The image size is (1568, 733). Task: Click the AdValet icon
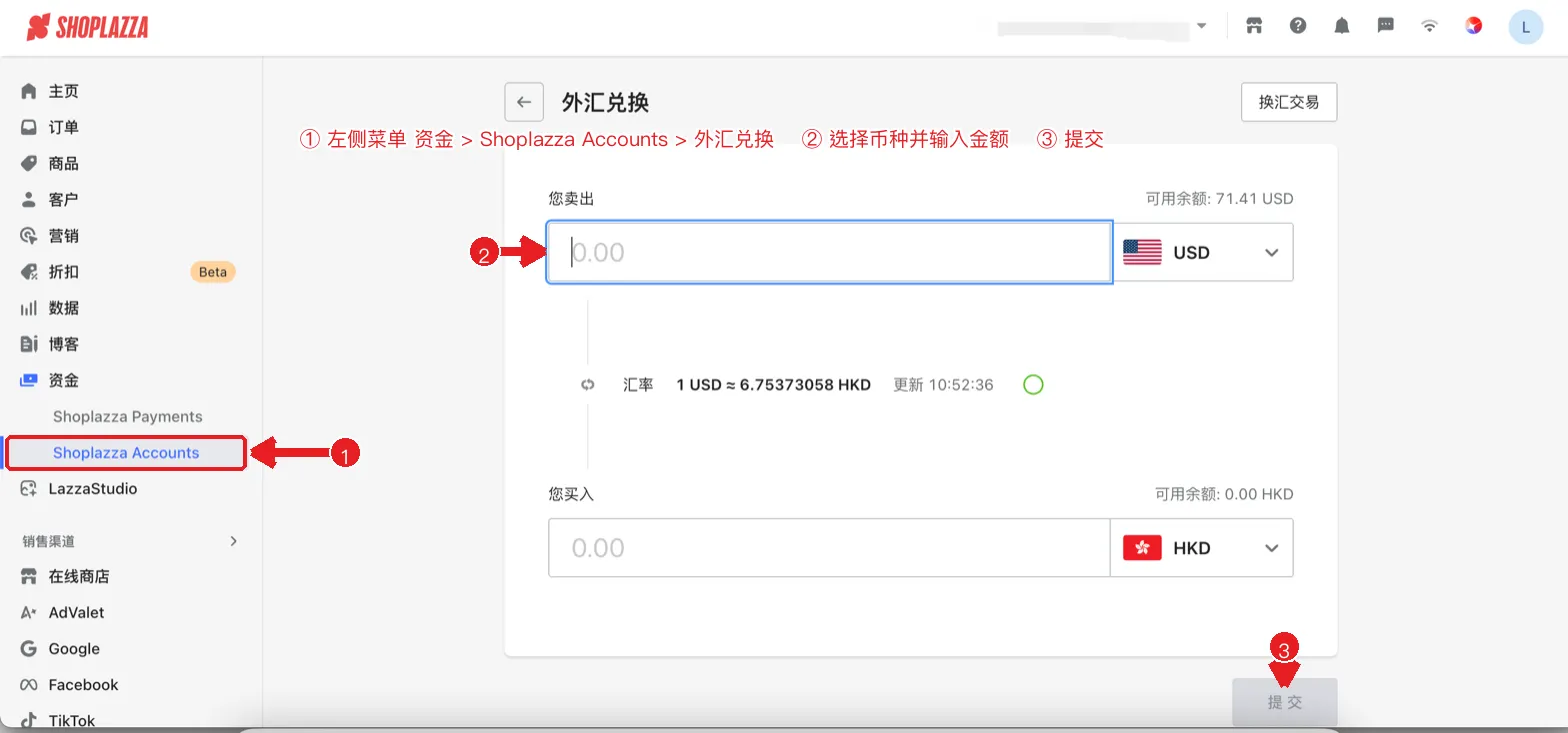point(29,613)
